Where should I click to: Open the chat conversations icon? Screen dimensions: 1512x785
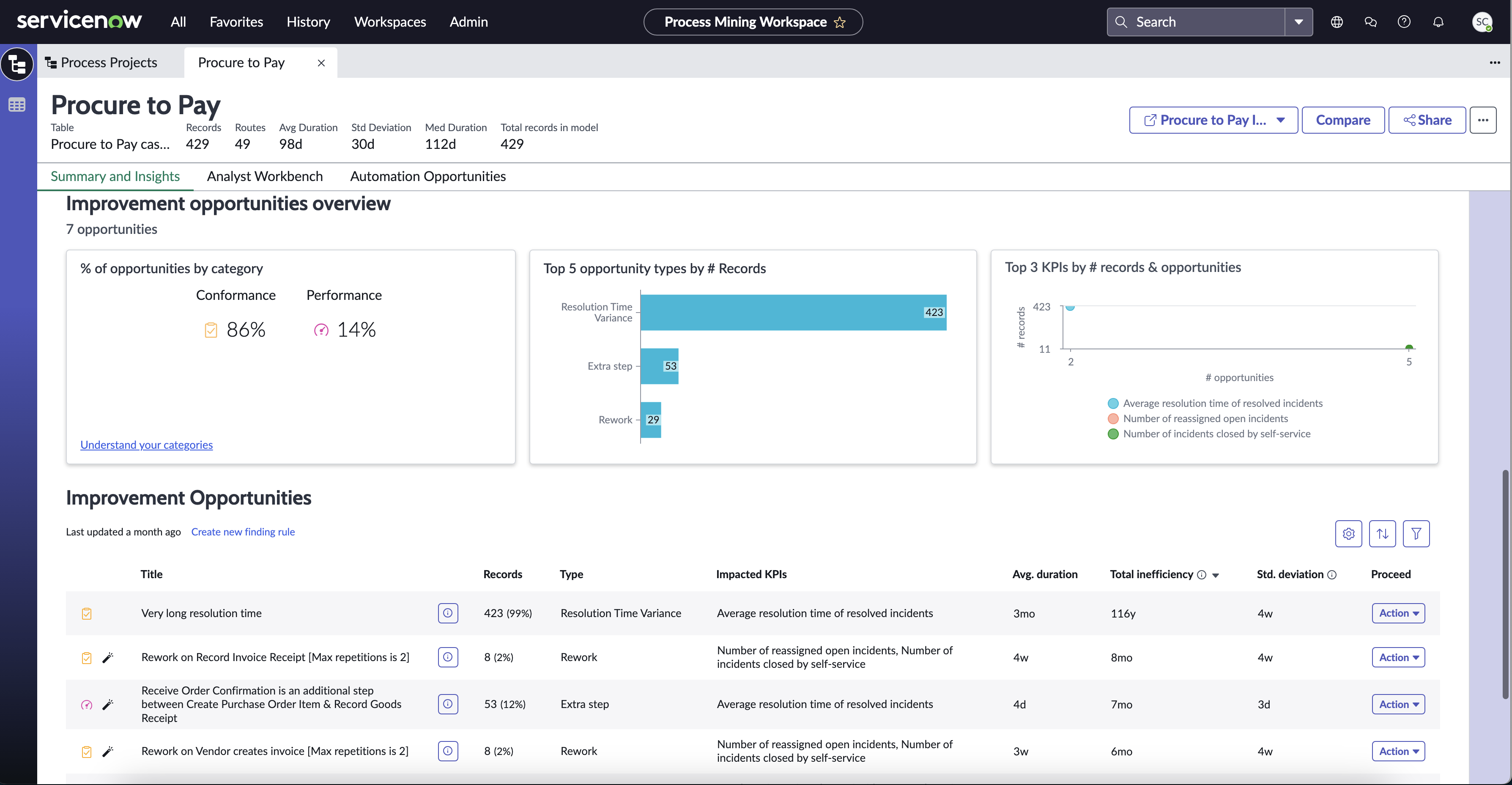pyautogui.click(x=1370, y=22)
